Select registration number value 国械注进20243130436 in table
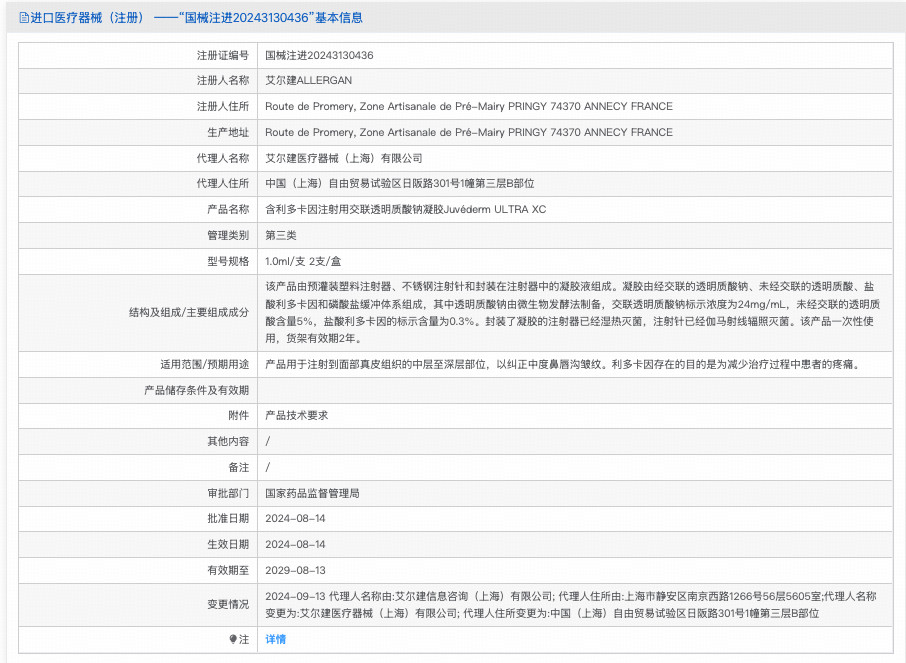This screenshot has height=663, width=906. pyautogui.click(x=326, y=55)
